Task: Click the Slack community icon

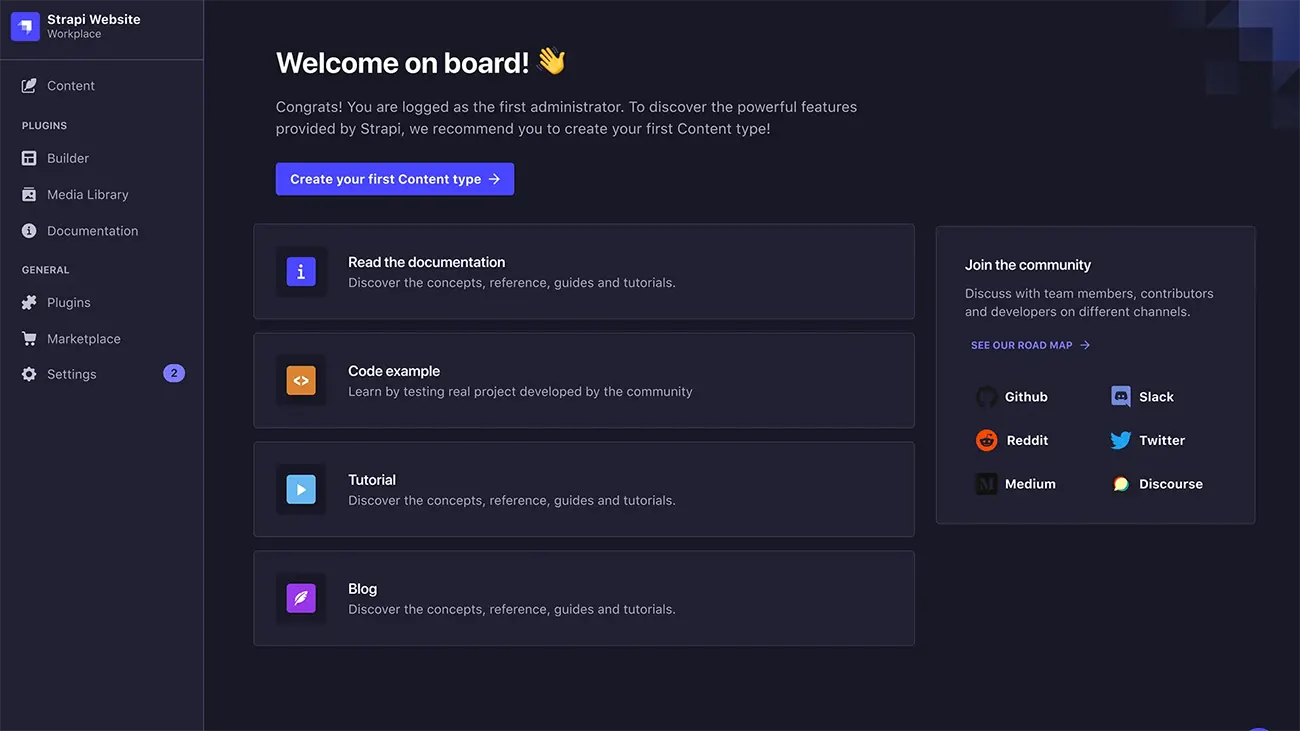Action: 1121,397
